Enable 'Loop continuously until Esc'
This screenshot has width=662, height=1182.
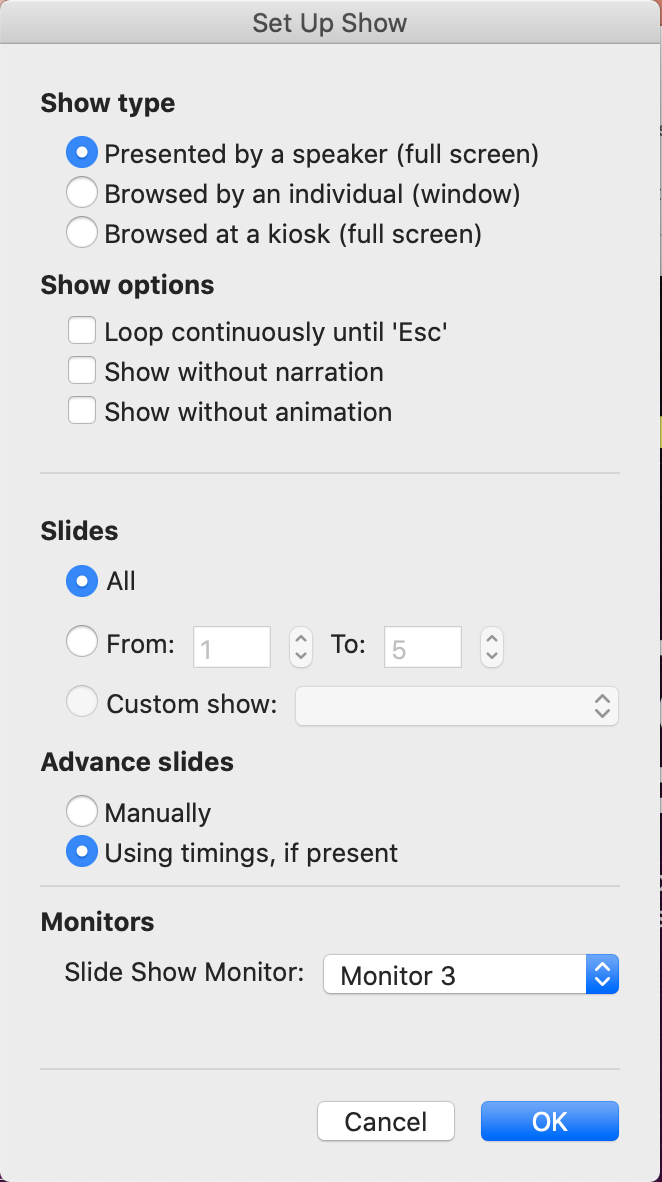coord(82,330)
